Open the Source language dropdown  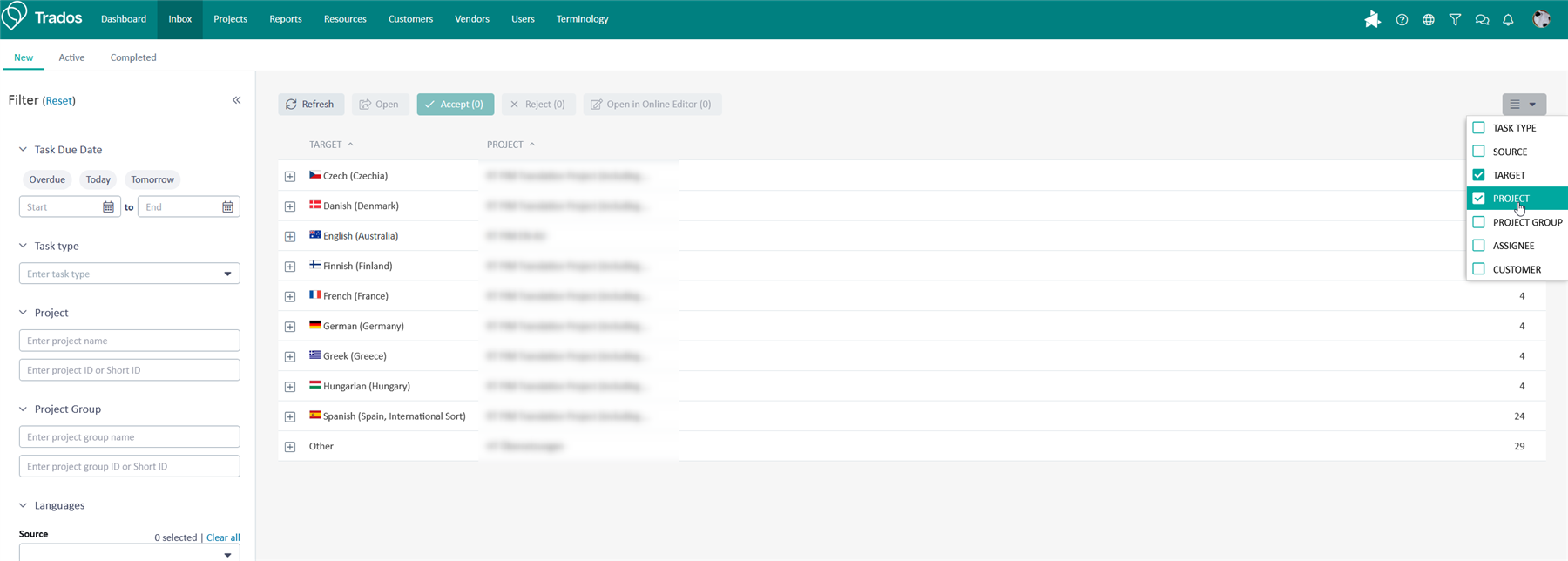click(x=130, y=553)
